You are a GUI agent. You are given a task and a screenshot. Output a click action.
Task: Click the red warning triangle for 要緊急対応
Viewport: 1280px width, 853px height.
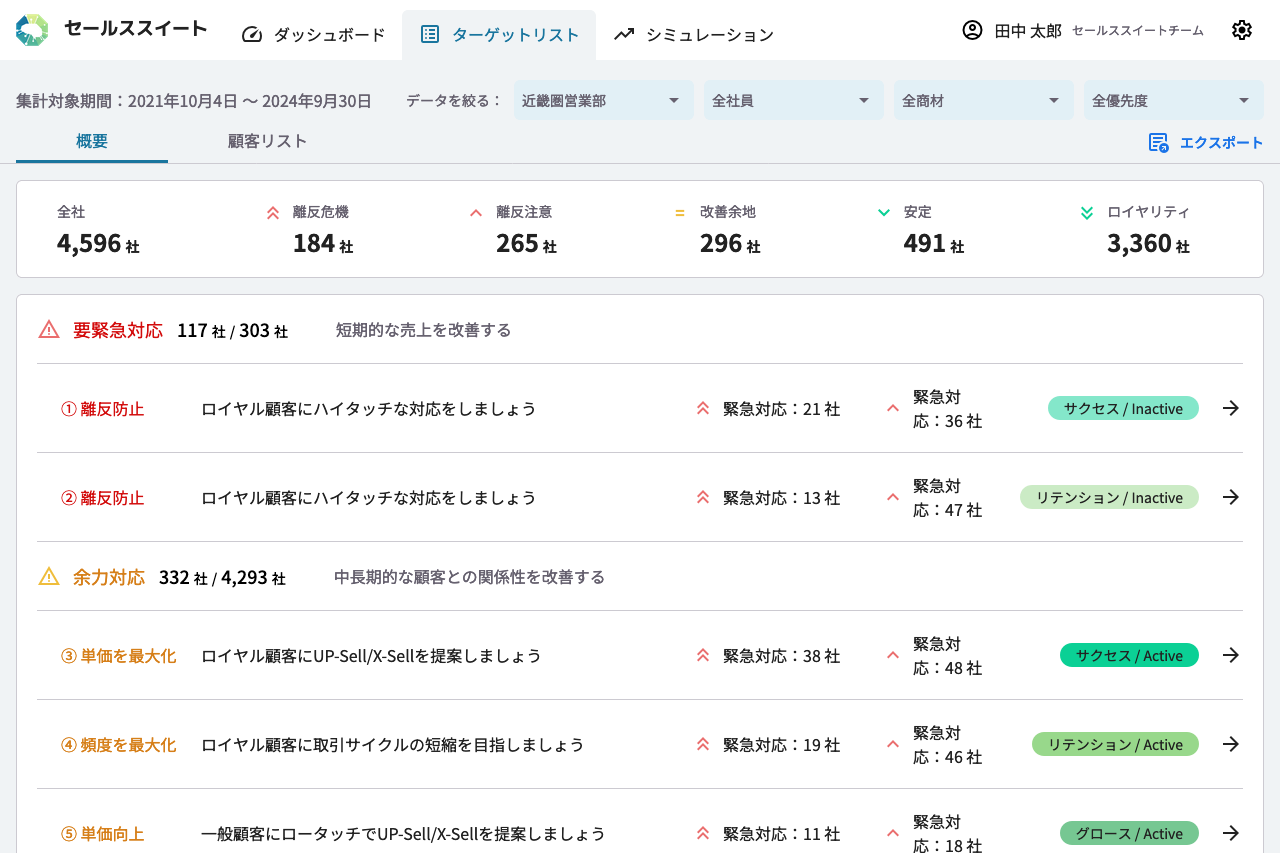point(49,329)
